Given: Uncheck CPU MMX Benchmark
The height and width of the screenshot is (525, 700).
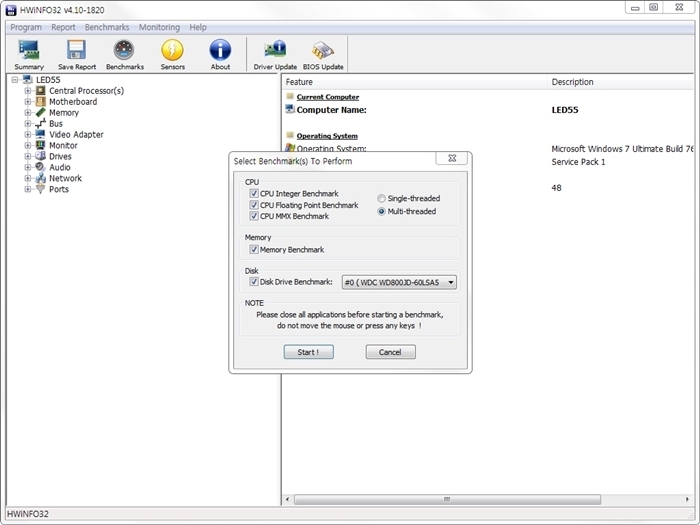Looking at the screenshot, I should pyautogui.click(x=254, y=216).
